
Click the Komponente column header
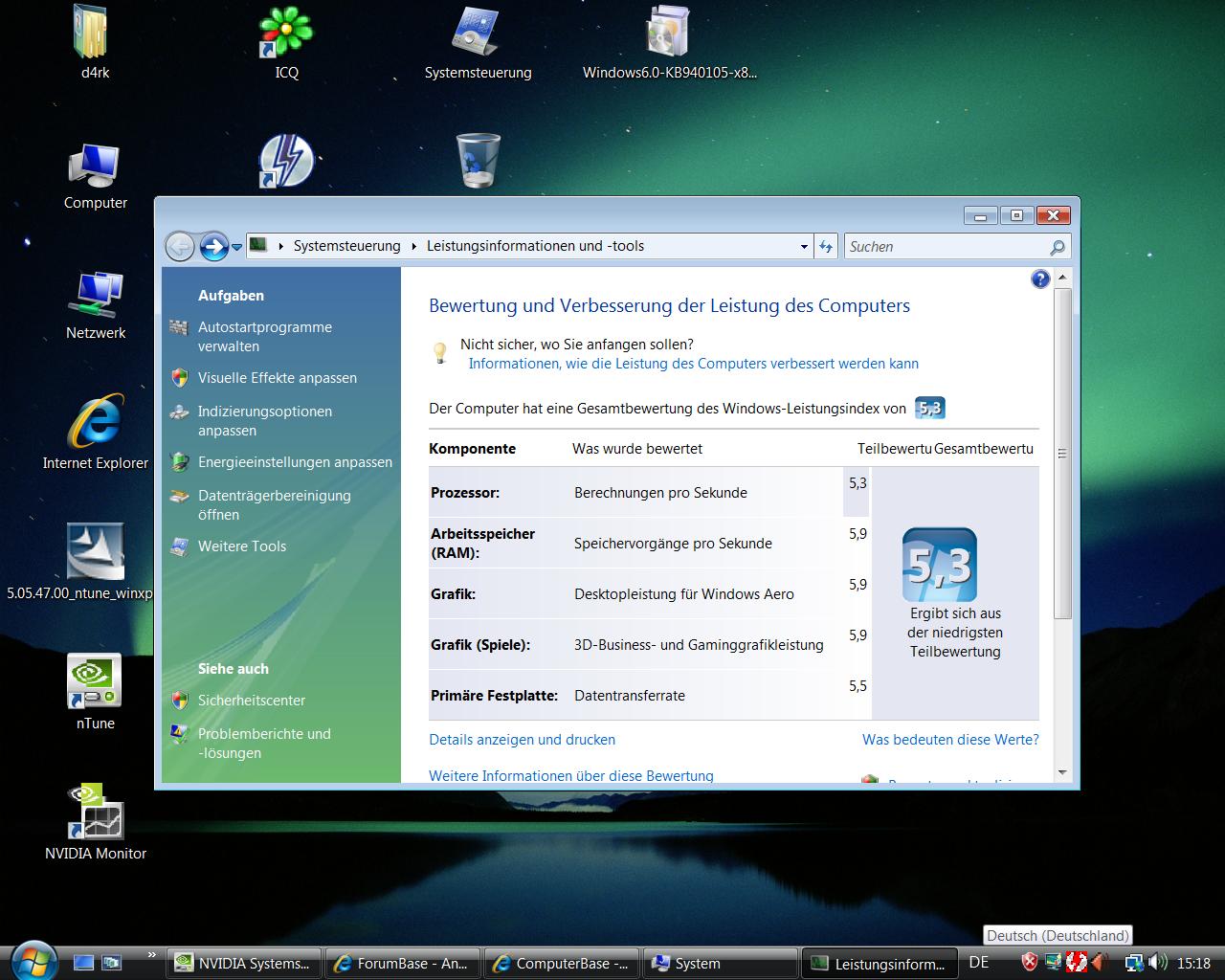point(472,449)
